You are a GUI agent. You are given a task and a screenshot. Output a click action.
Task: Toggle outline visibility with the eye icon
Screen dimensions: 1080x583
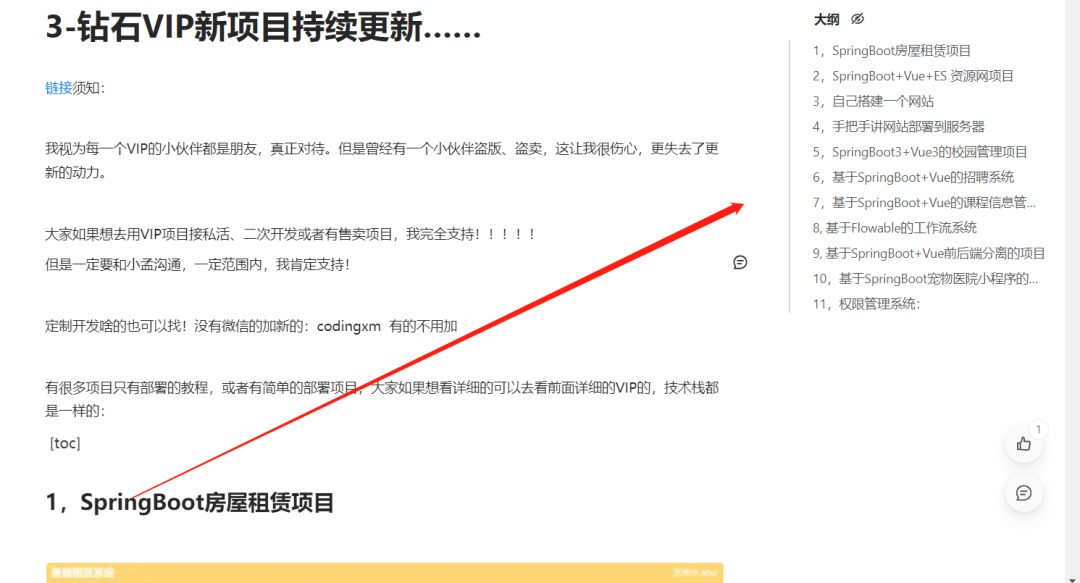pos(856,18)
